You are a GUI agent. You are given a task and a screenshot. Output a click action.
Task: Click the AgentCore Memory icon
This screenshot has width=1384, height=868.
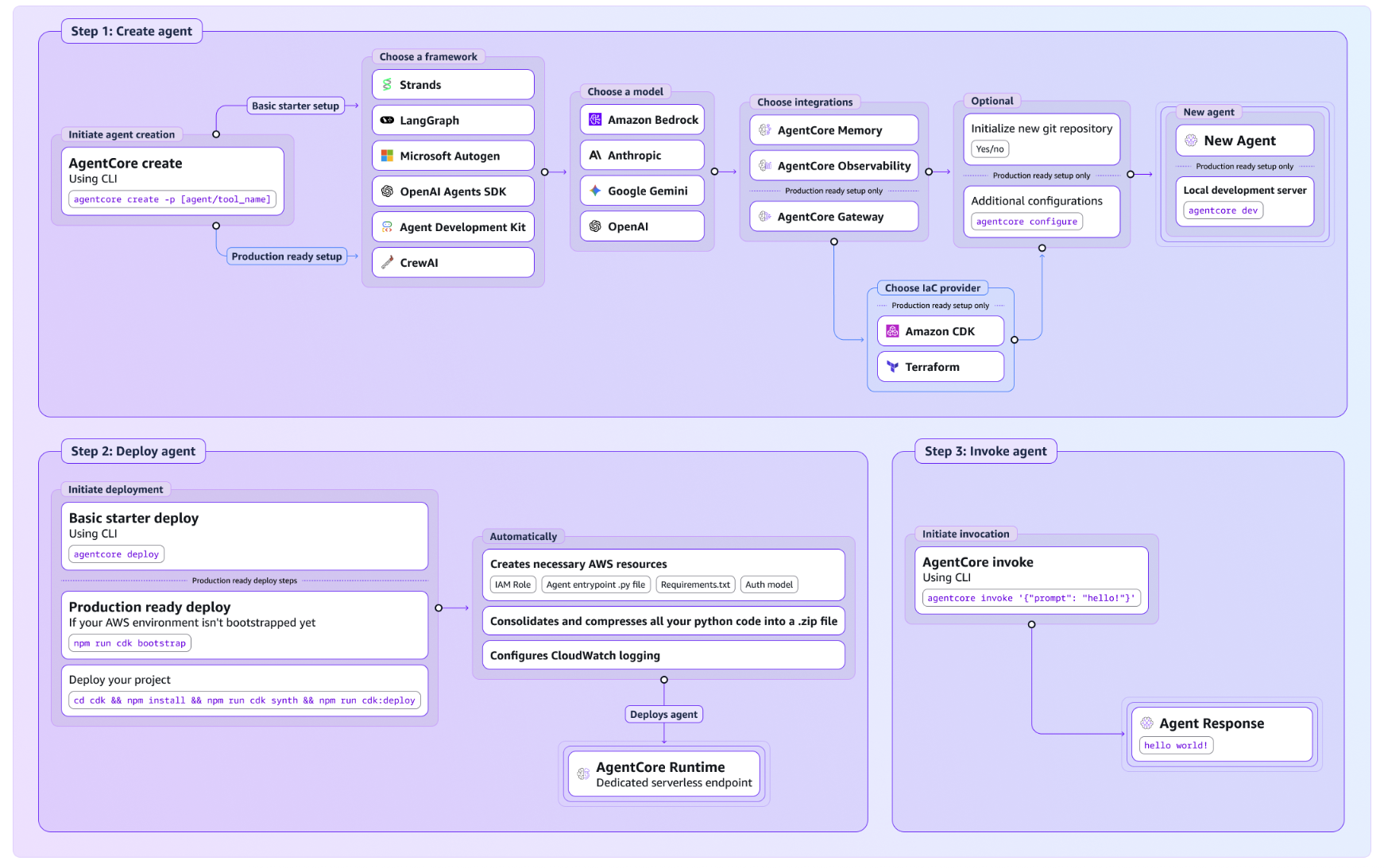765,130
